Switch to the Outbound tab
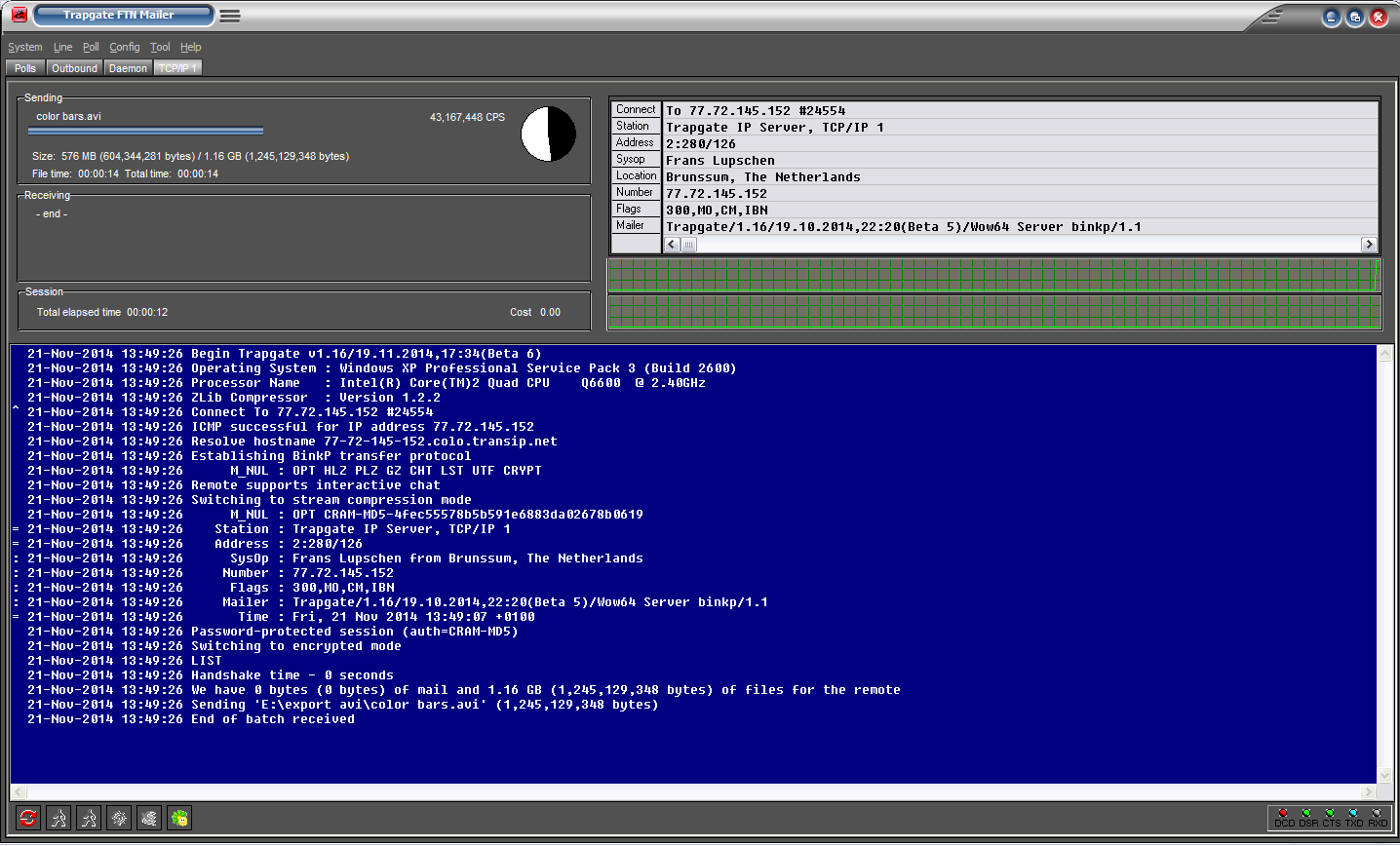1400x846 pixels. (x=74, y=68)
